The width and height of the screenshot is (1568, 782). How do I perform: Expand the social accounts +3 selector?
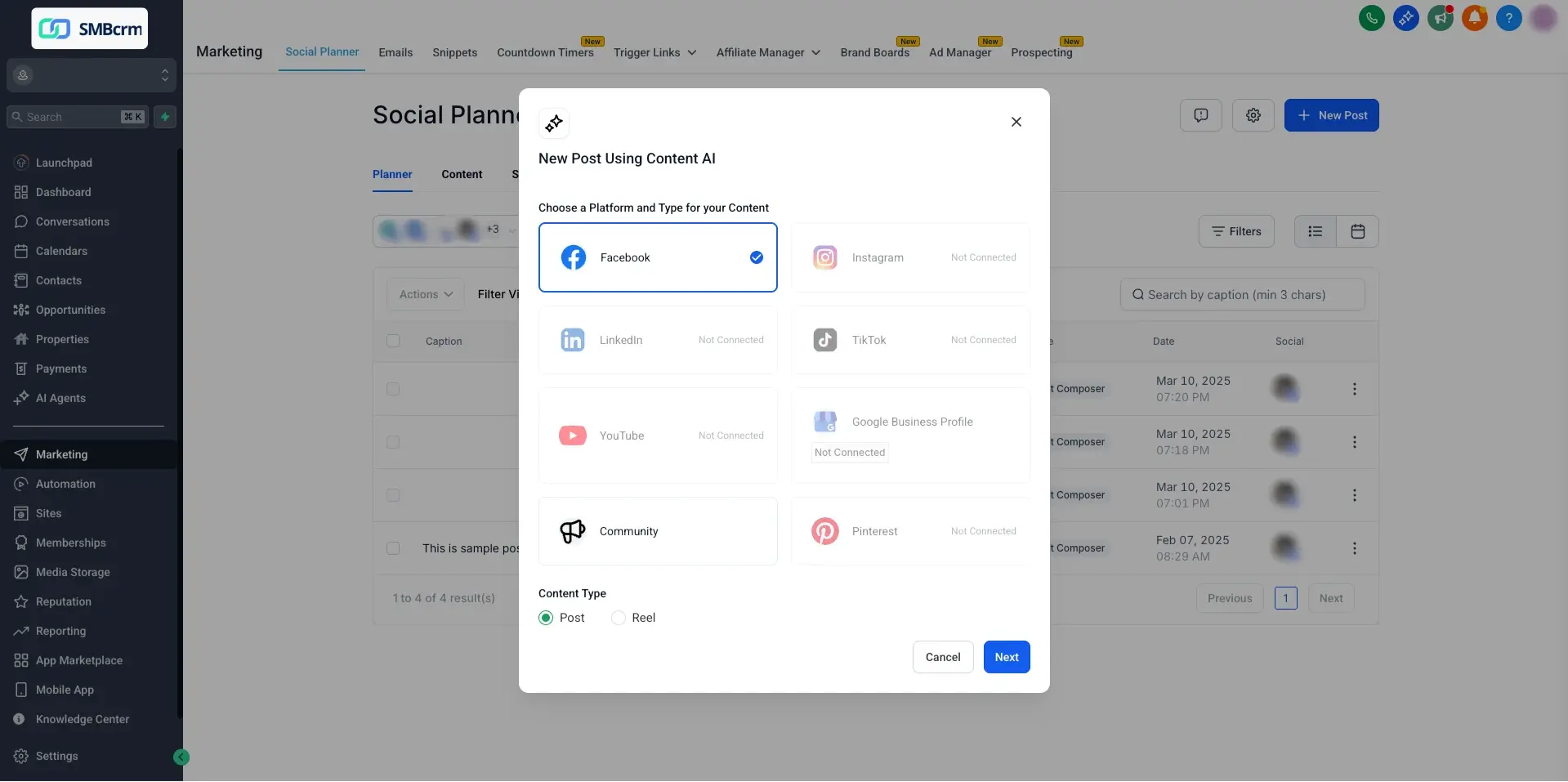click(446, 230)
